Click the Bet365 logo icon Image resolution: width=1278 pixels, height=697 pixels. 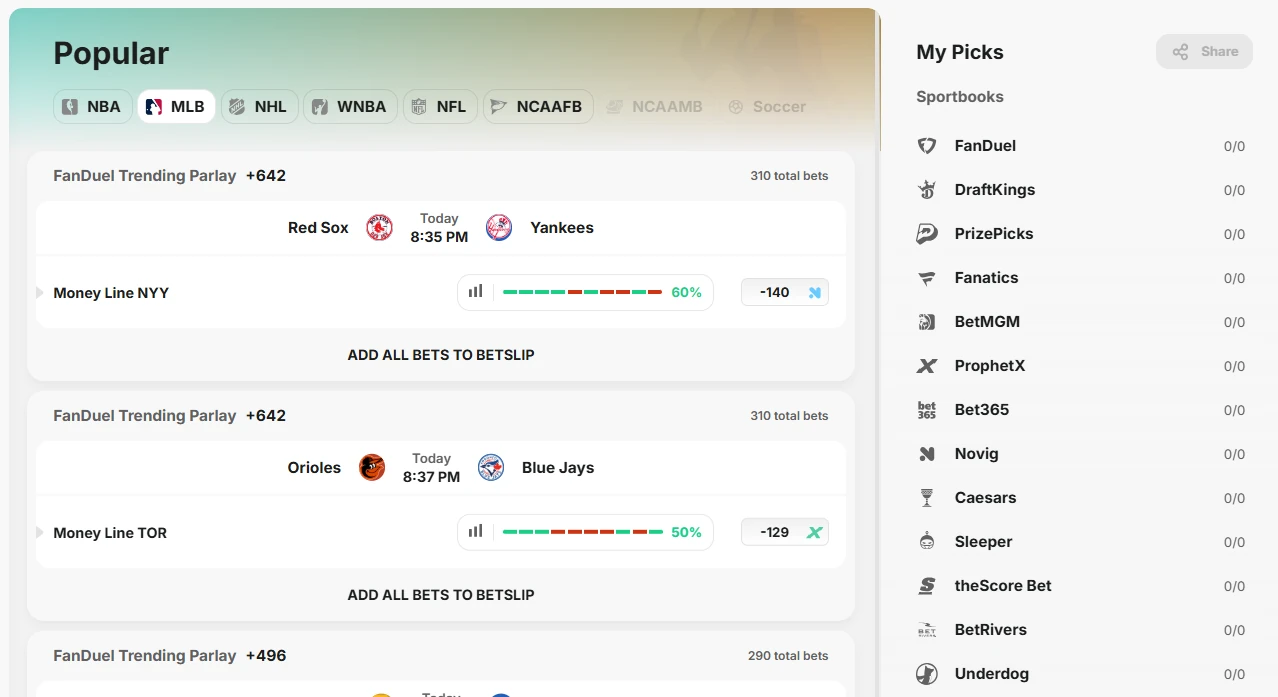[x=927, y=410]
